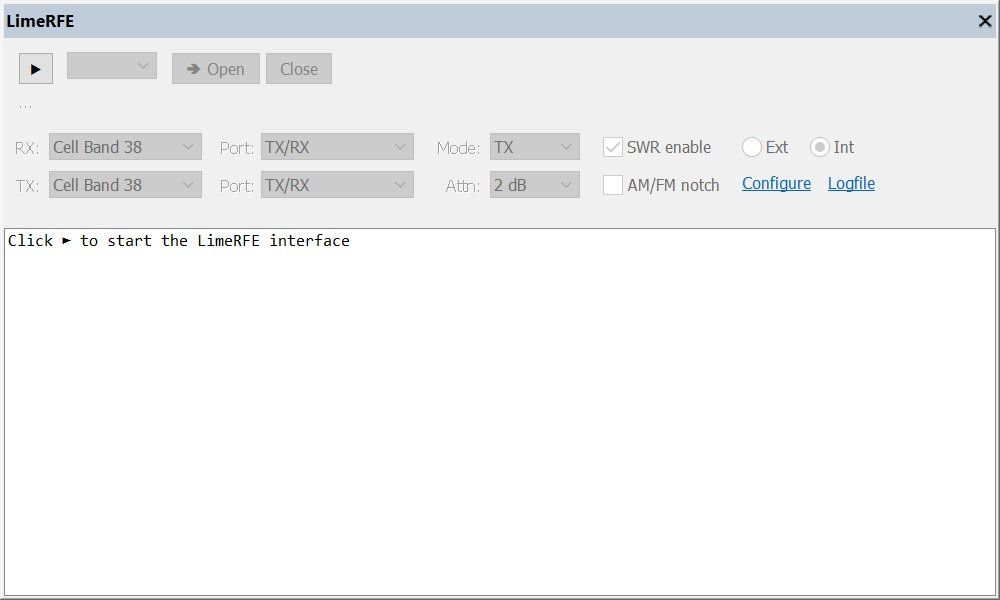Viewport: 1000px width, 600px height.
Task: Select the Int radio button
Action: [x=820, y=147]
